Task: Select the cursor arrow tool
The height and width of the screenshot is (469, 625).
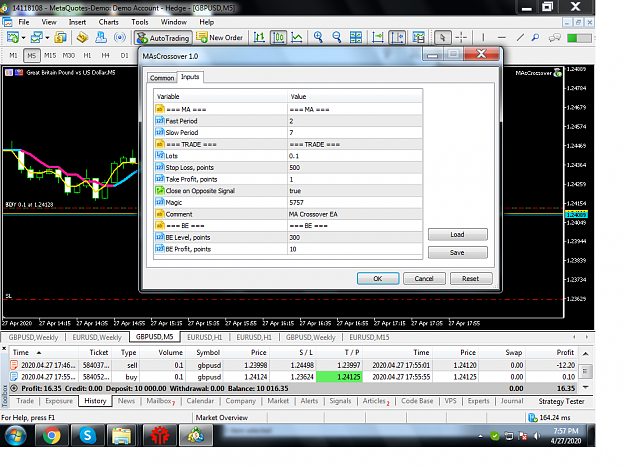Action: (442, 37)
